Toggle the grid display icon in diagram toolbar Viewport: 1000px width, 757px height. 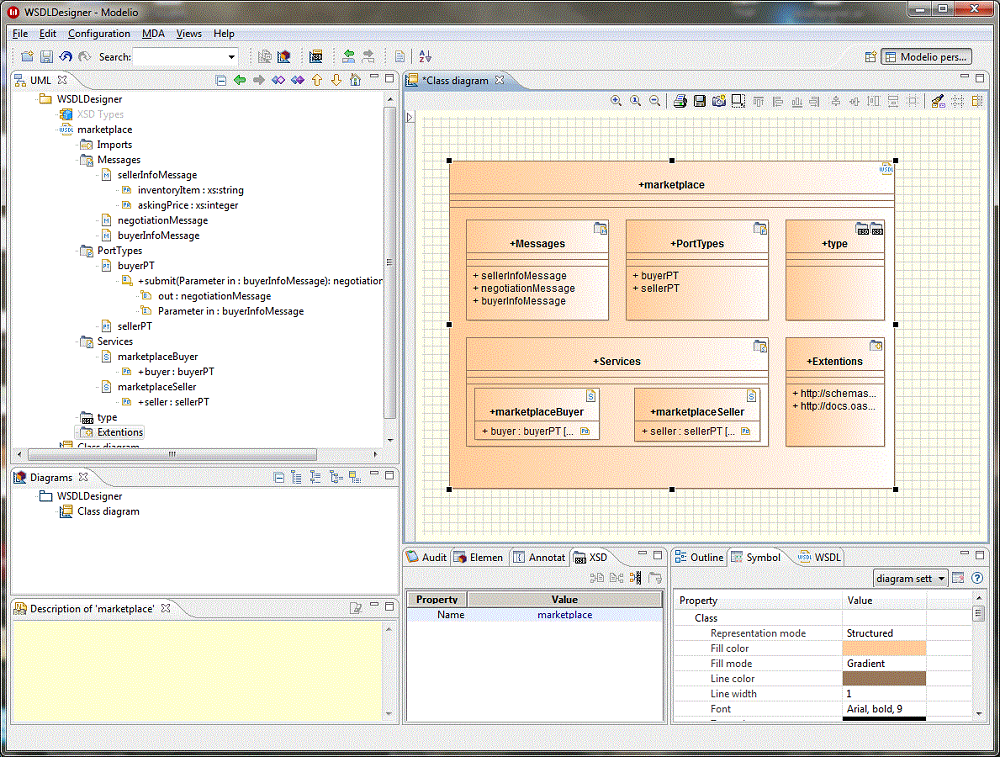[957, 101]
